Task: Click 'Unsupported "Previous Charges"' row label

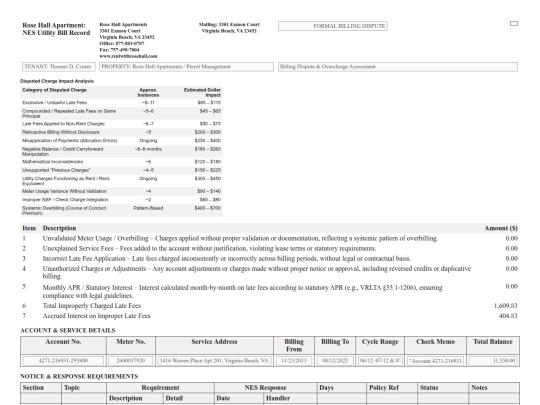Action: click(x=56, y=170)
